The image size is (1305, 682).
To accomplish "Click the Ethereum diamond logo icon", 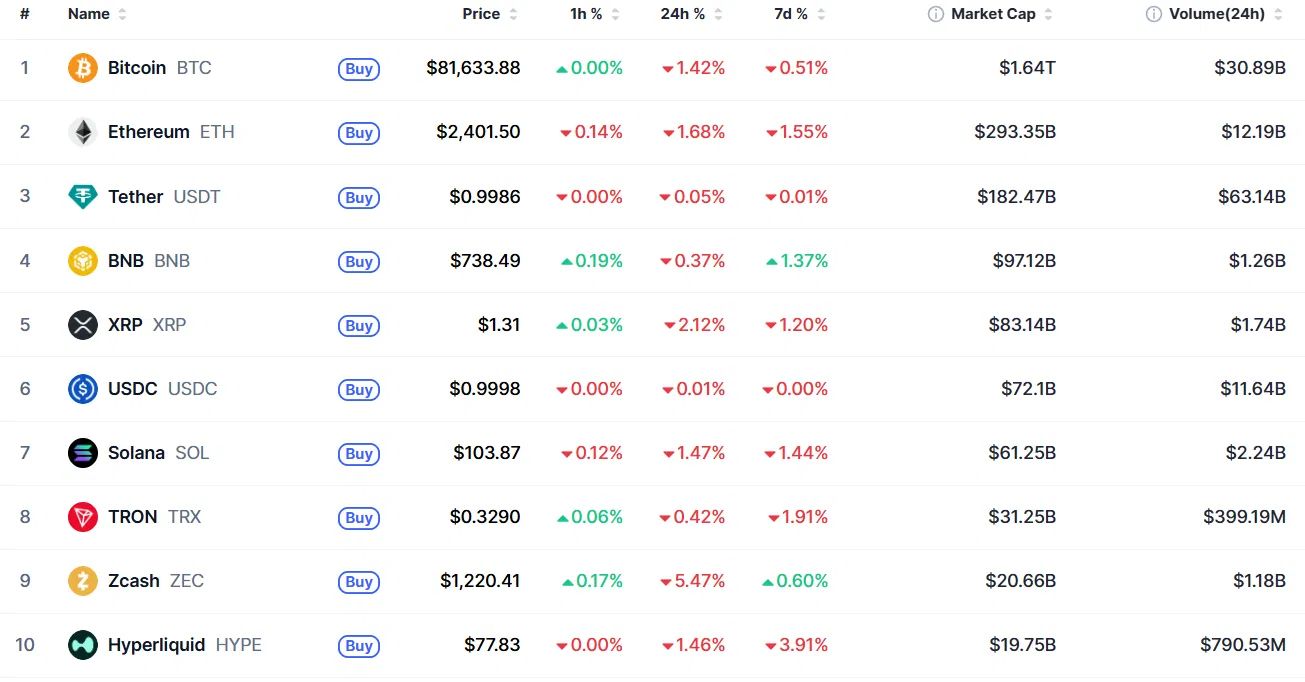I will 83,132.
